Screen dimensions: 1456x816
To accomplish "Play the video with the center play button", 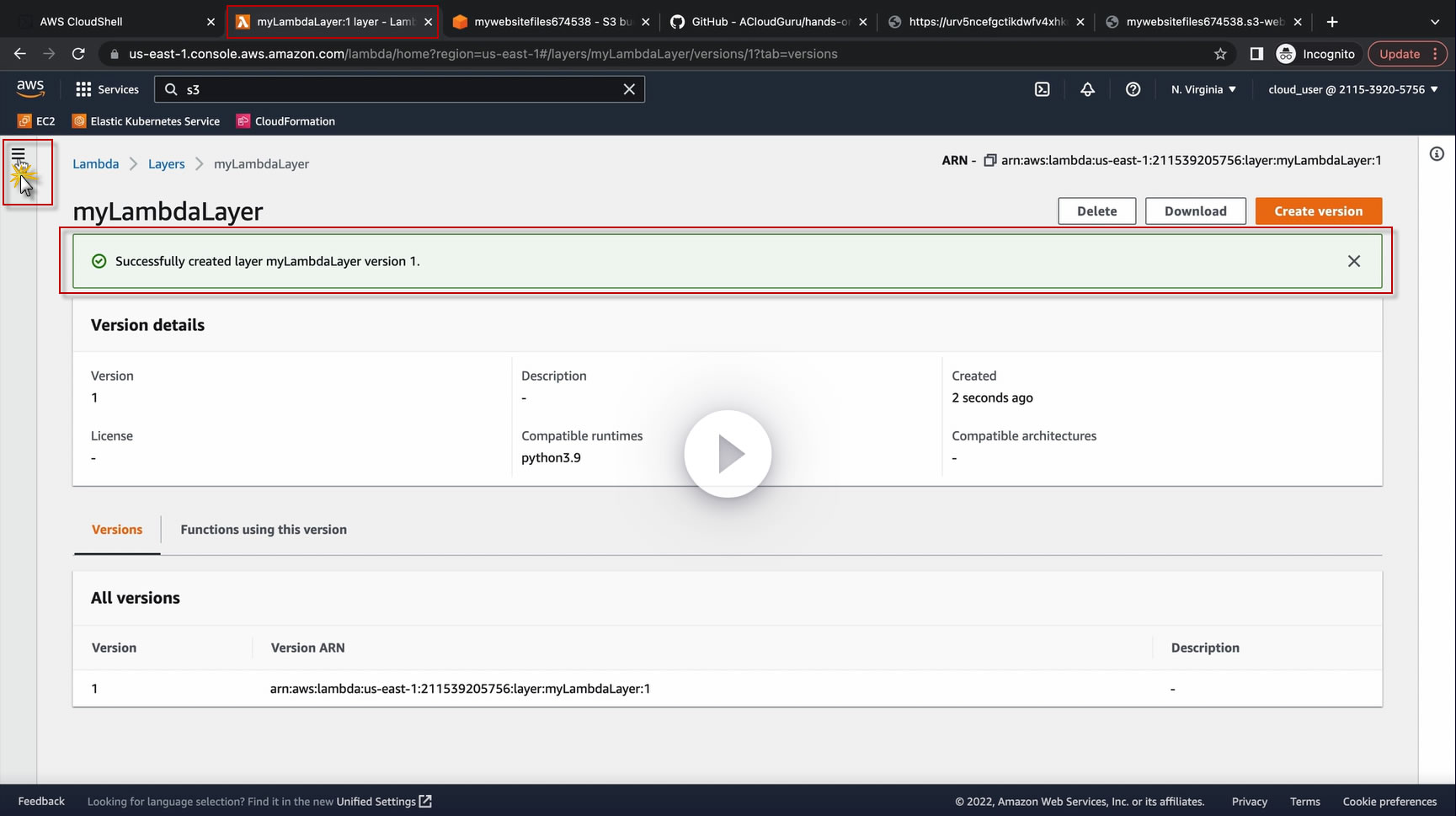I will [x=728, y=454].
